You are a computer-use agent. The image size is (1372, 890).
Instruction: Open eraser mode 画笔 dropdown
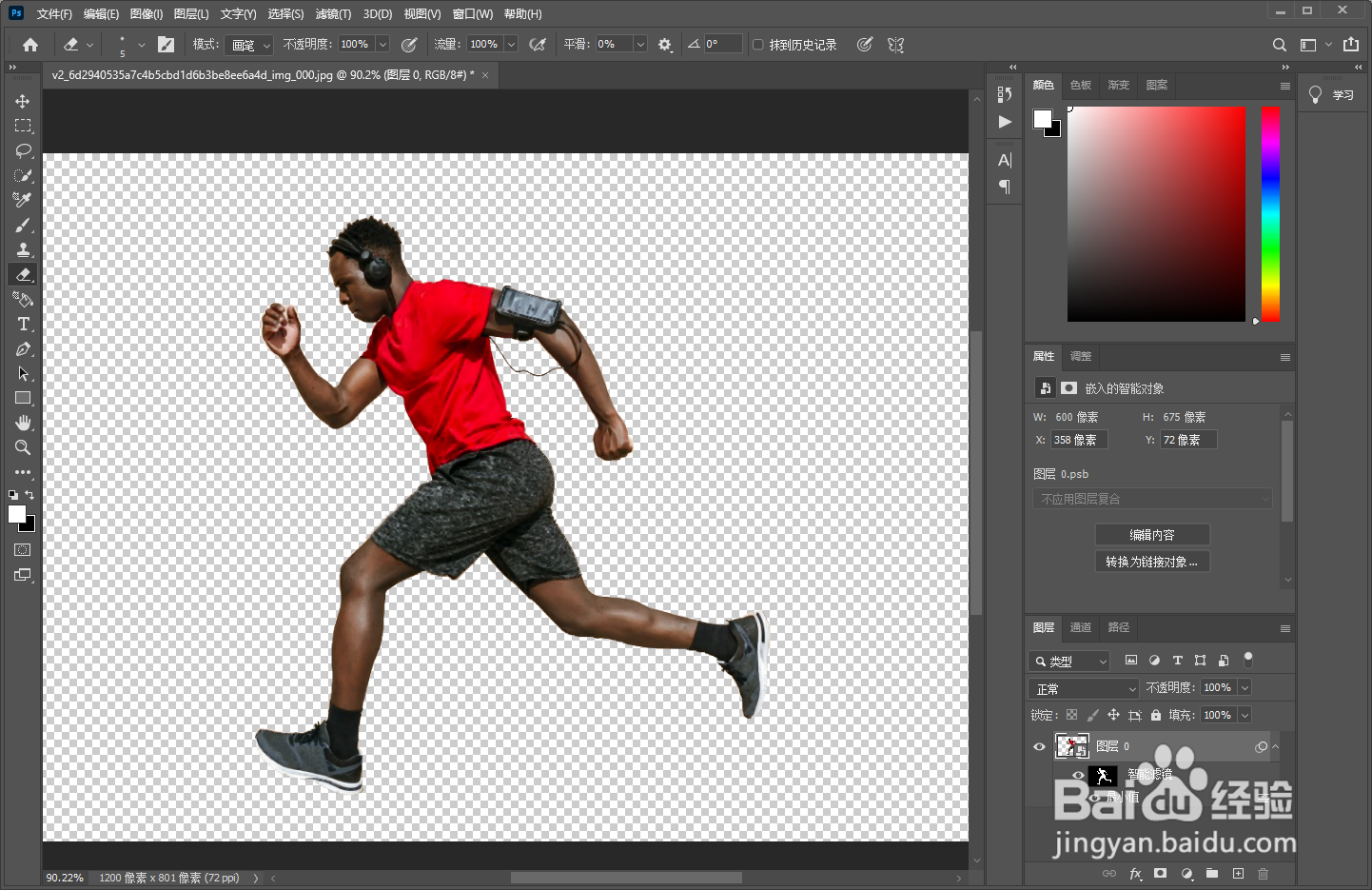pos(250,45)
